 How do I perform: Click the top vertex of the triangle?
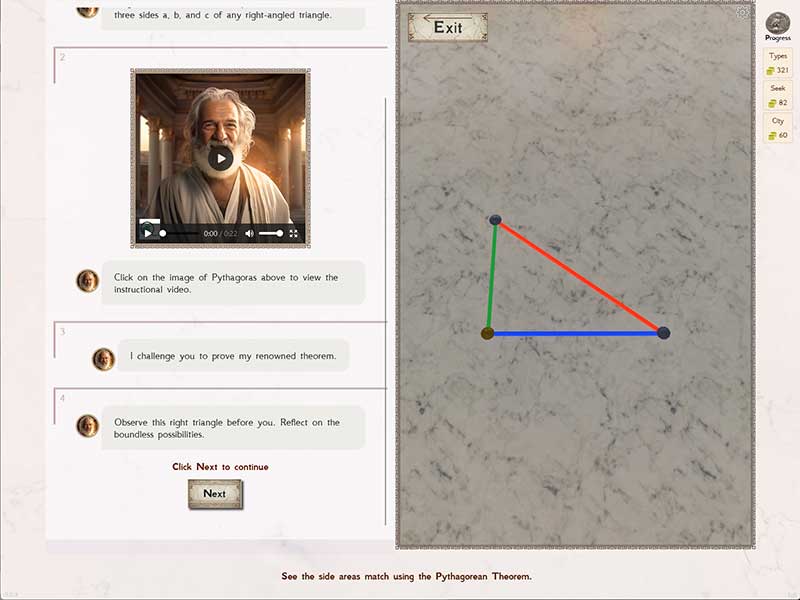pos(495,220)
